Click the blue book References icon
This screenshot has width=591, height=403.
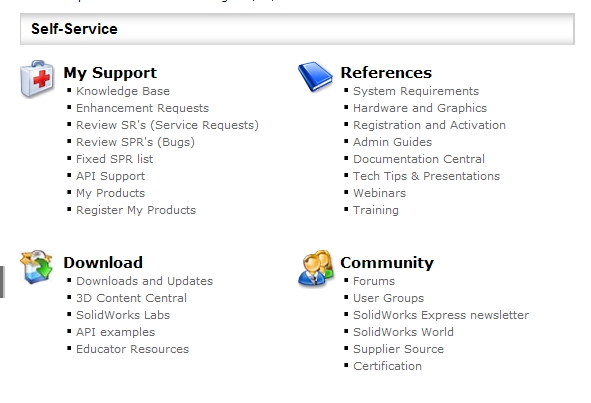pyautogui.click(x=315, y=77)
